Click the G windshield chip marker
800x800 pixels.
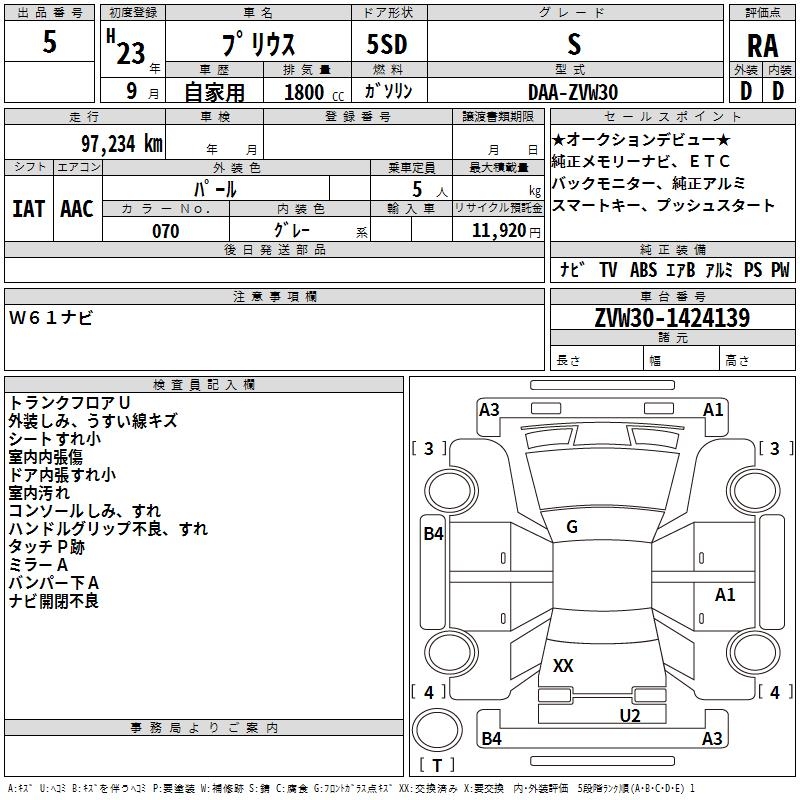click(x=572, y=527)
